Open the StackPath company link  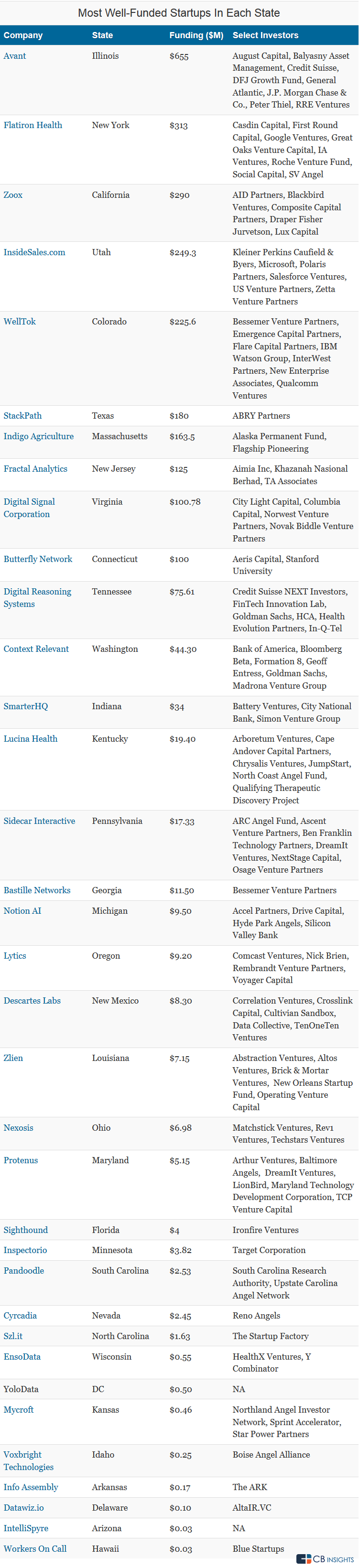tap(22, 416)
